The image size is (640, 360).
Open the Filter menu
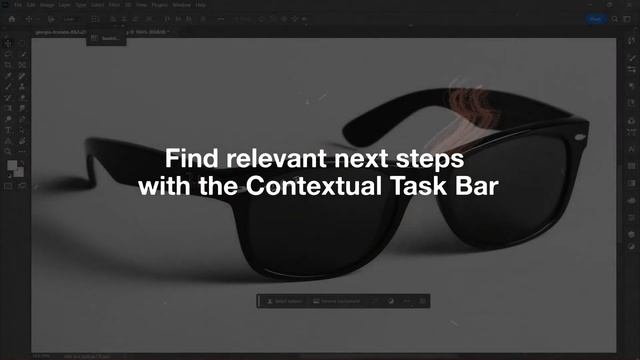click(x=114, y=5)
